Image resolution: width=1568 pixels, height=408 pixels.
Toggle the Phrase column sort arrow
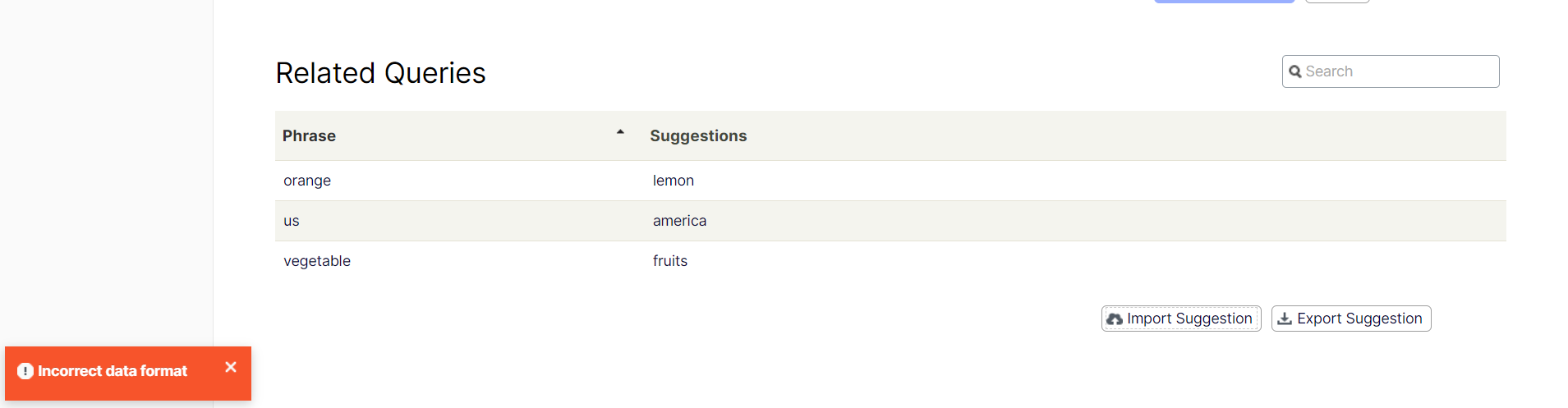620,132
